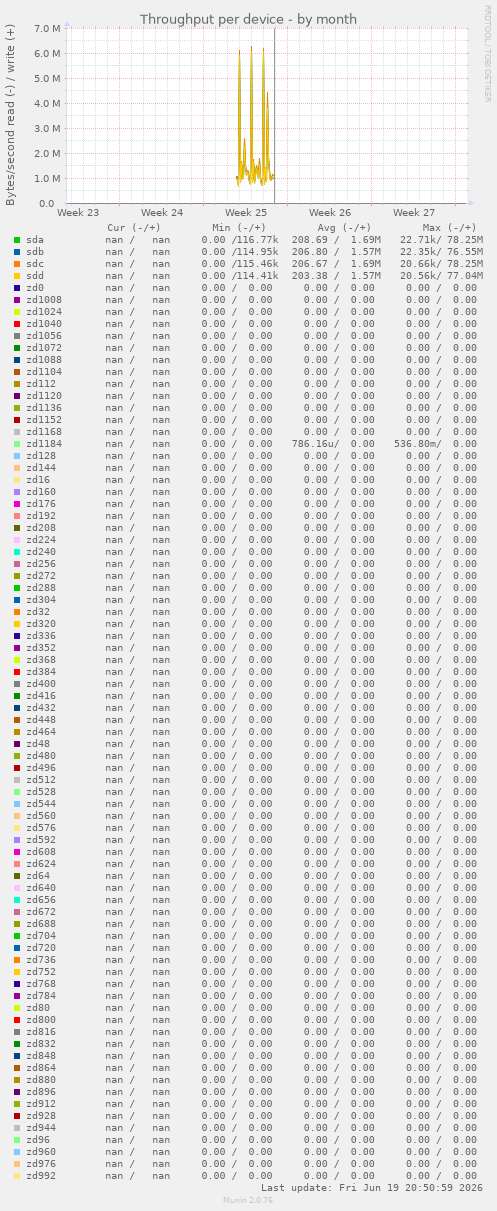Click the sdc min value '0.00 /115.46k'
Image resolution: width=497 pixels, height=1211 pixels.
(x=240, y=264)
